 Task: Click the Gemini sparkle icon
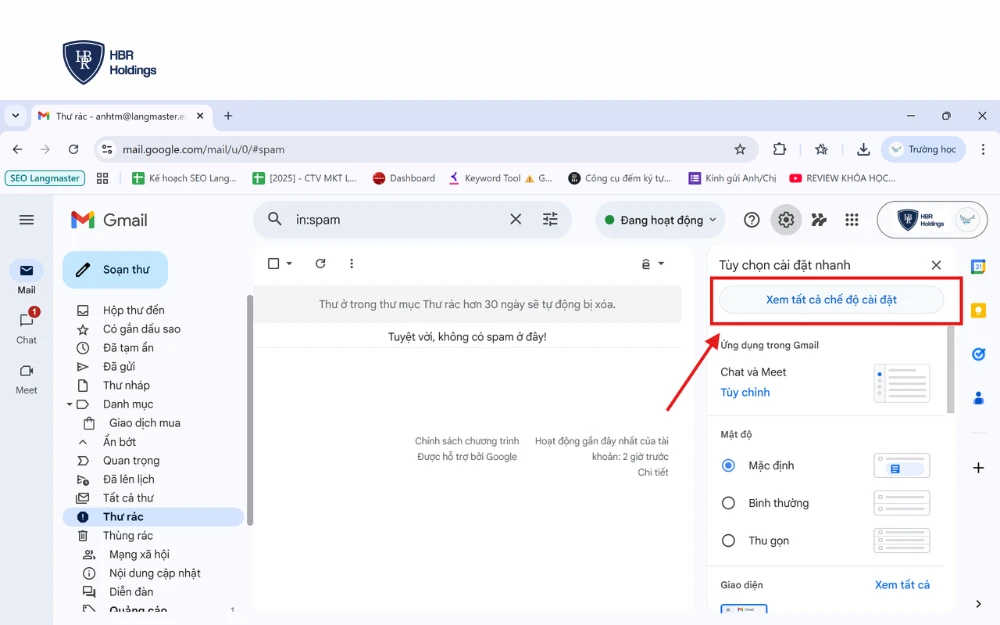tap(819, 220)
